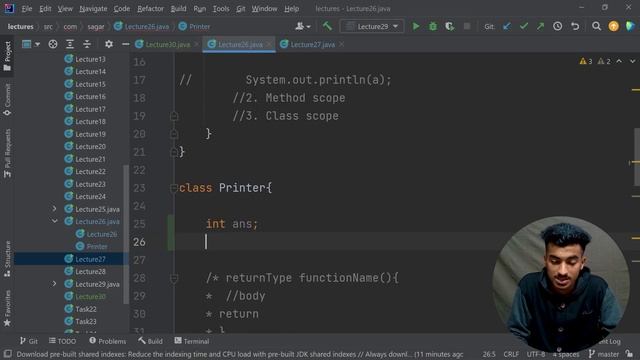Click the Git update project arrow

[x=507, y=27]
